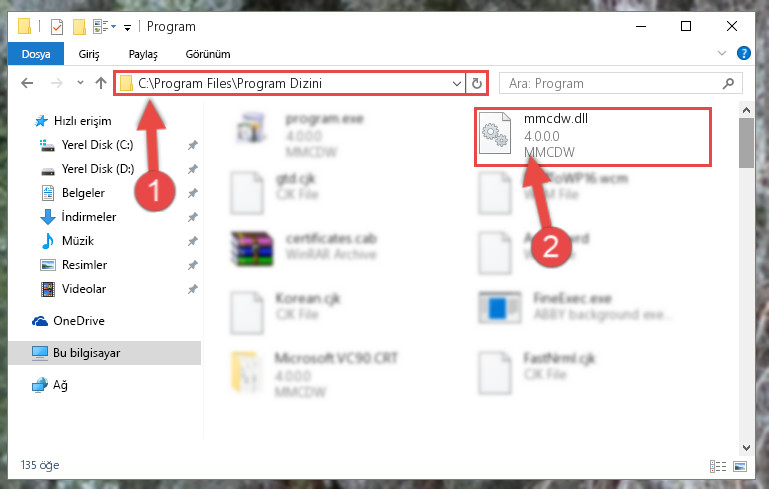Click the search magnifier icon
This screenshot has width=769, height=489.
click(x=728, y=83)
